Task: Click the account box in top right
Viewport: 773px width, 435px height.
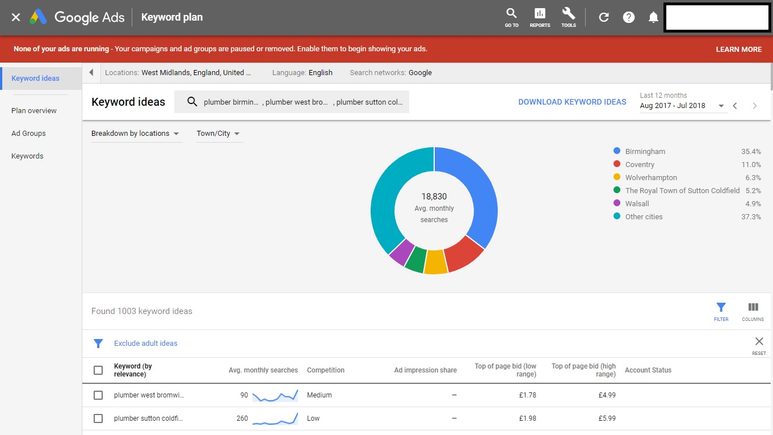Action: click(717, 17)
